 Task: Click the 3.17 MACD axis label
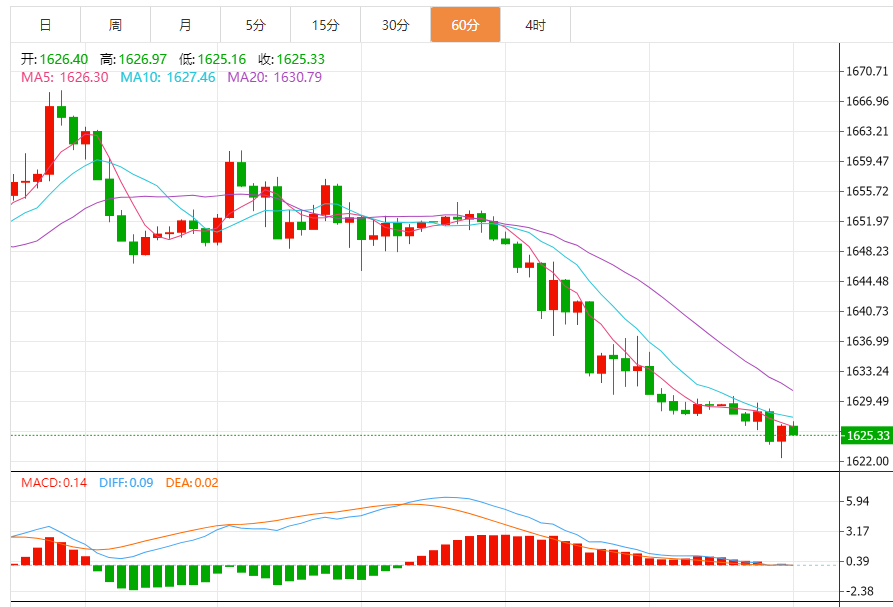858,531
